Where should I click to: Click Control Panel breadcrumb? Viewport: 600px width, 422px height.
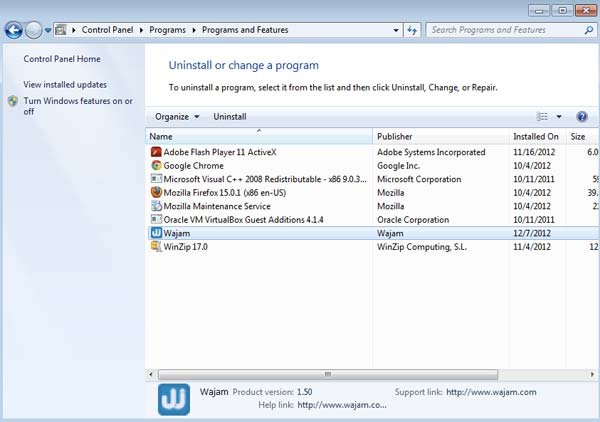pos(107,30)
